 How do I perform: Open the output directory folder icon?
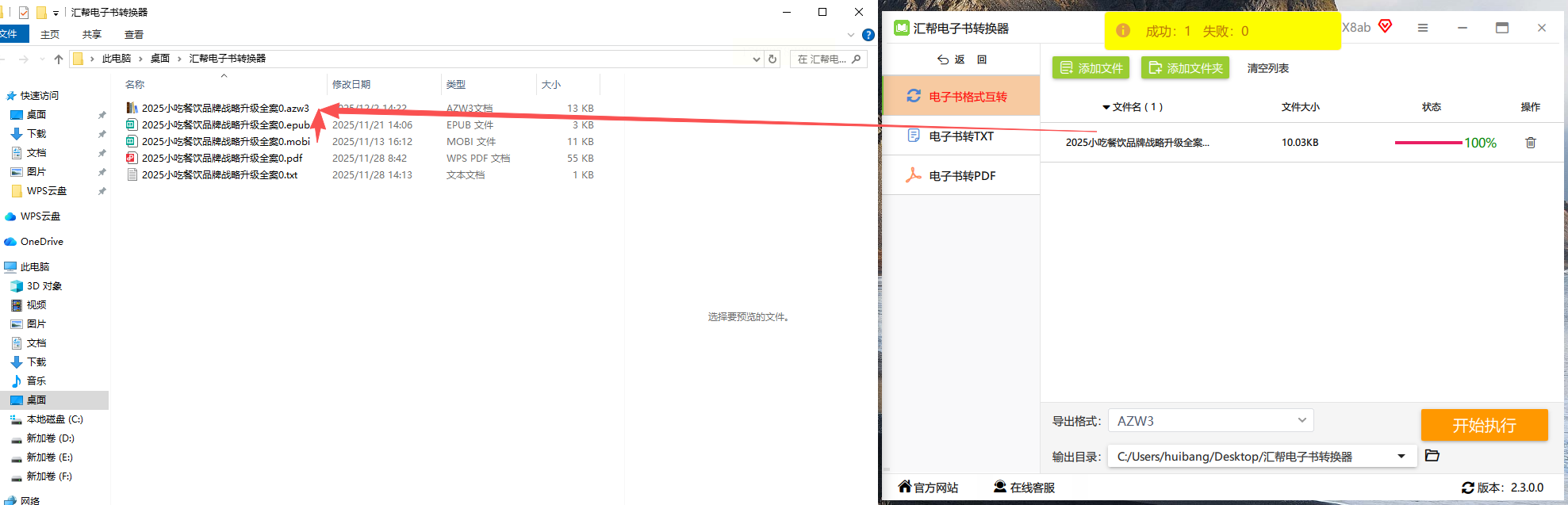pyautogui.click(x=1432, y=456)
